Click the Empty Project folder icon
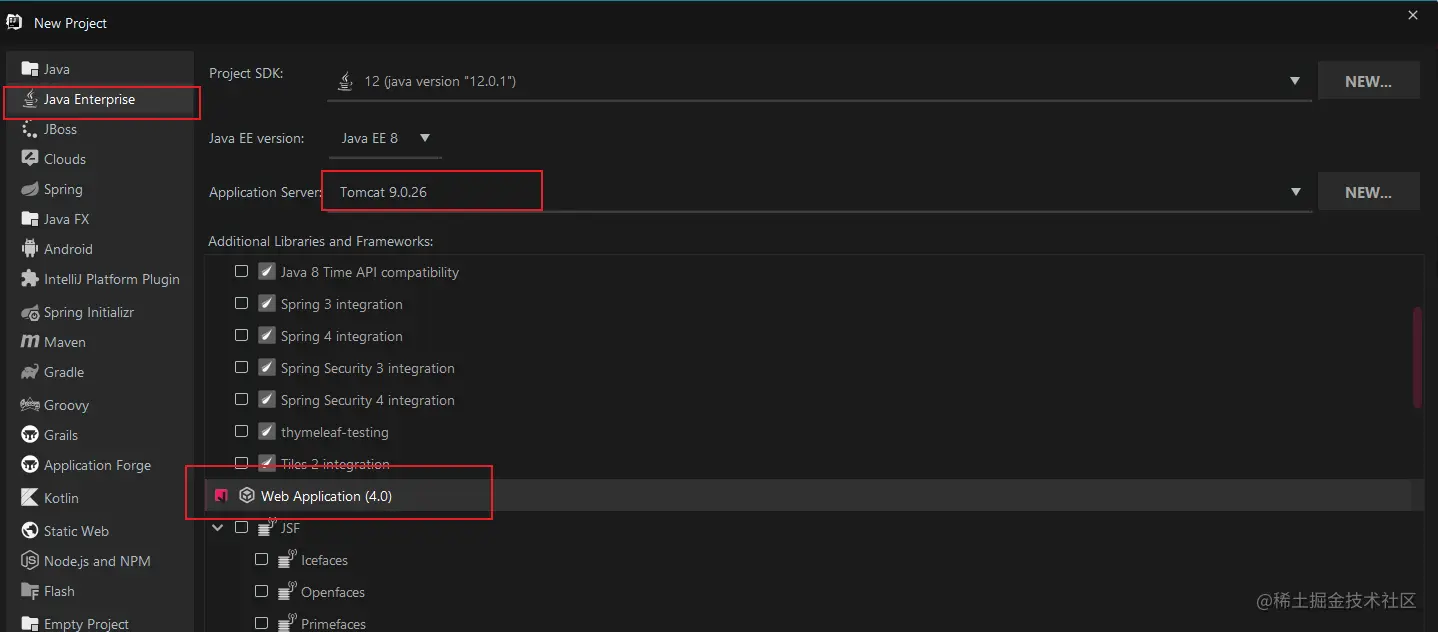 click(x=29, y=624)
